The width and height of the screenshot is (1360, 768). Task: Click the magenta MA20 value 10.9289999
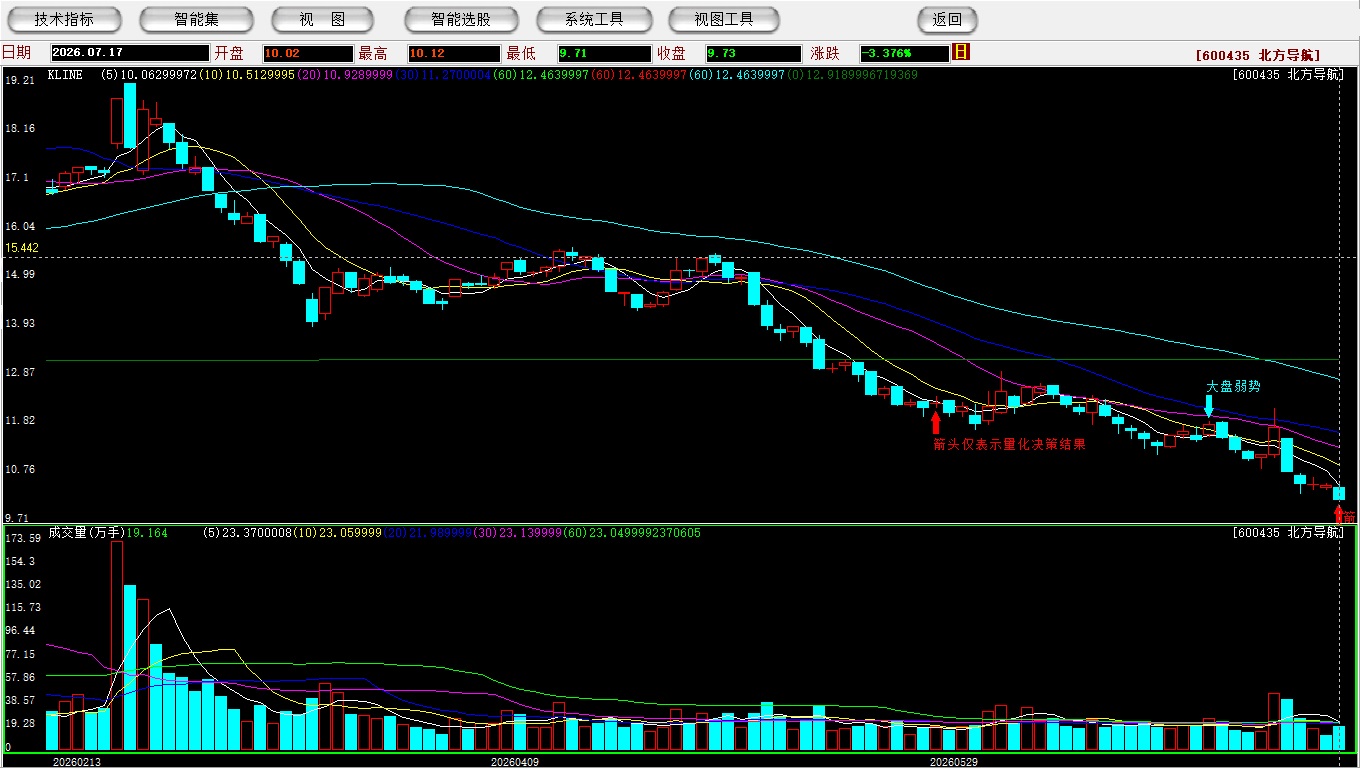tap(356, 74)
